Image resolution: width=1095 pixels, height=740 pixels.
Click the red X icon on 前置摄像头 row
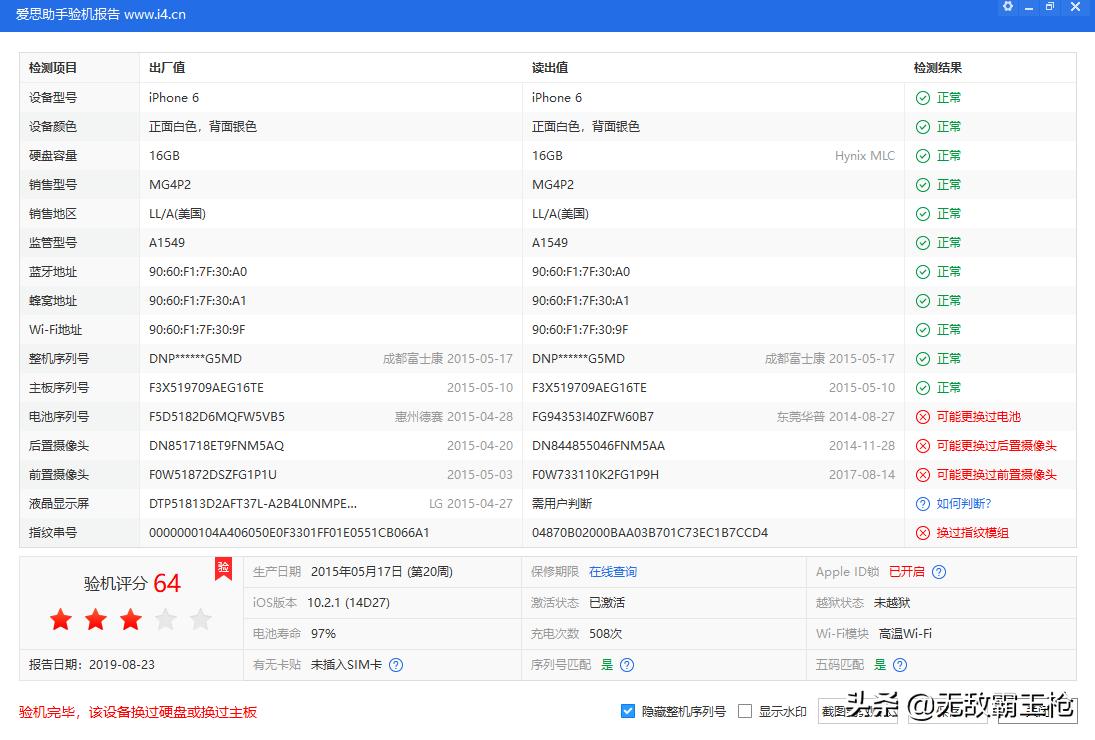point(921,474)
